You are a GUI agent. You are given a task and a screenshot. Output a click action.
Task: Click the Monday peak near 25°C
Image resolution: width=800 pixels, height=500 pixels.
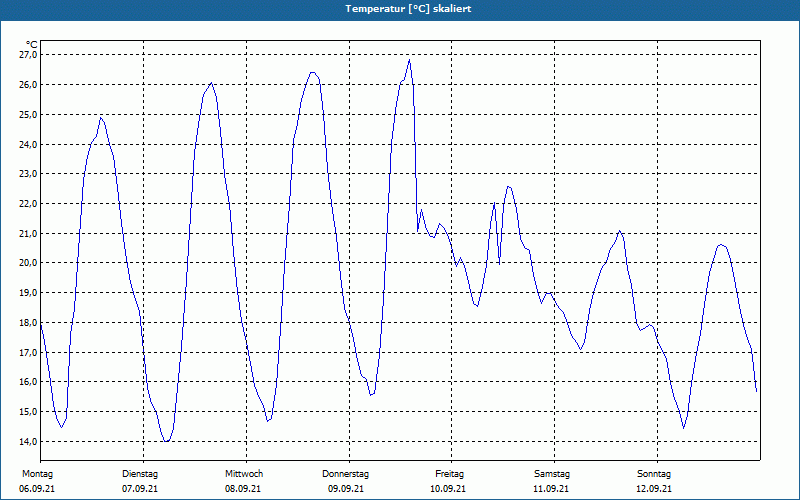click(x=101, y=118)
